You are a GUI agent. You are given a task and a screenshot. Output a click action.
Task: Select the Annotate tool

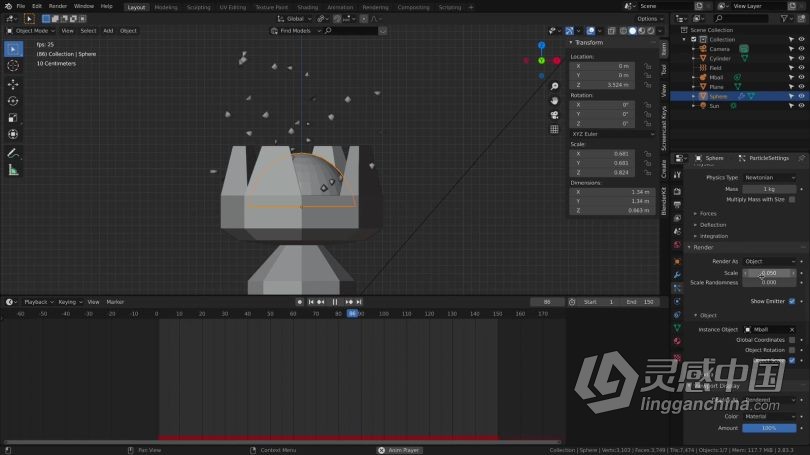13,153
